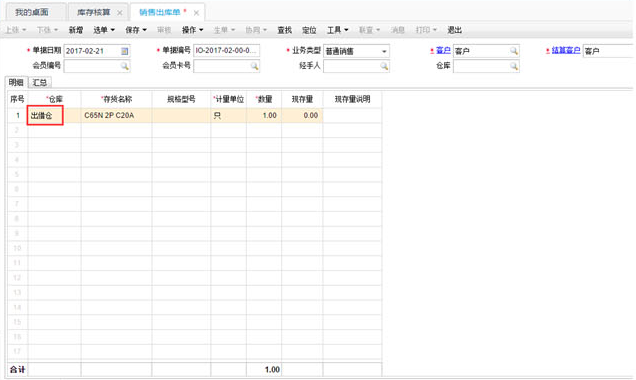
Task: Click the 退出 button
Action: 454,30
